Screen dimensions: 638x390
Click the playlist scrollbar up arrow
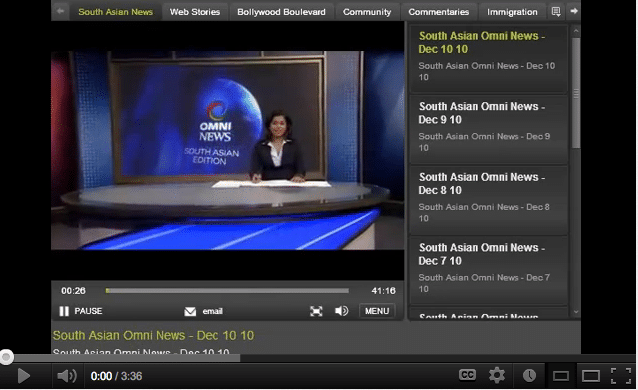click(576, 31)
